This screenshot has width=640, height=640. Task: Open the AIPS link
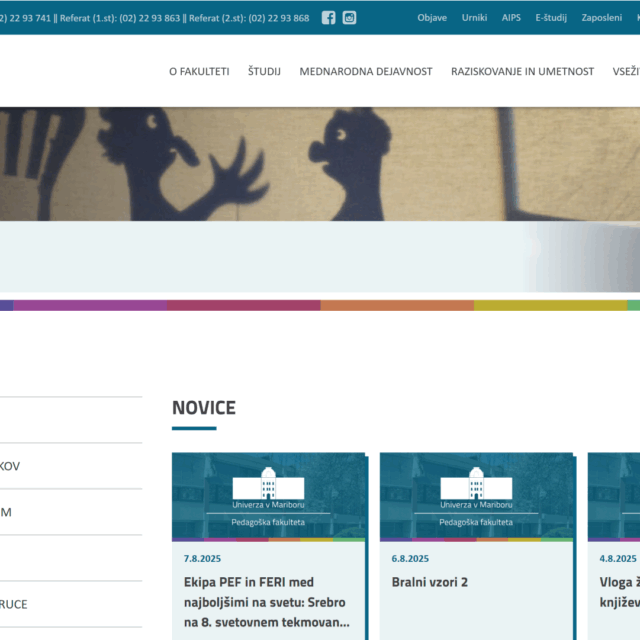pyautogui.click(x=511, y=18)
